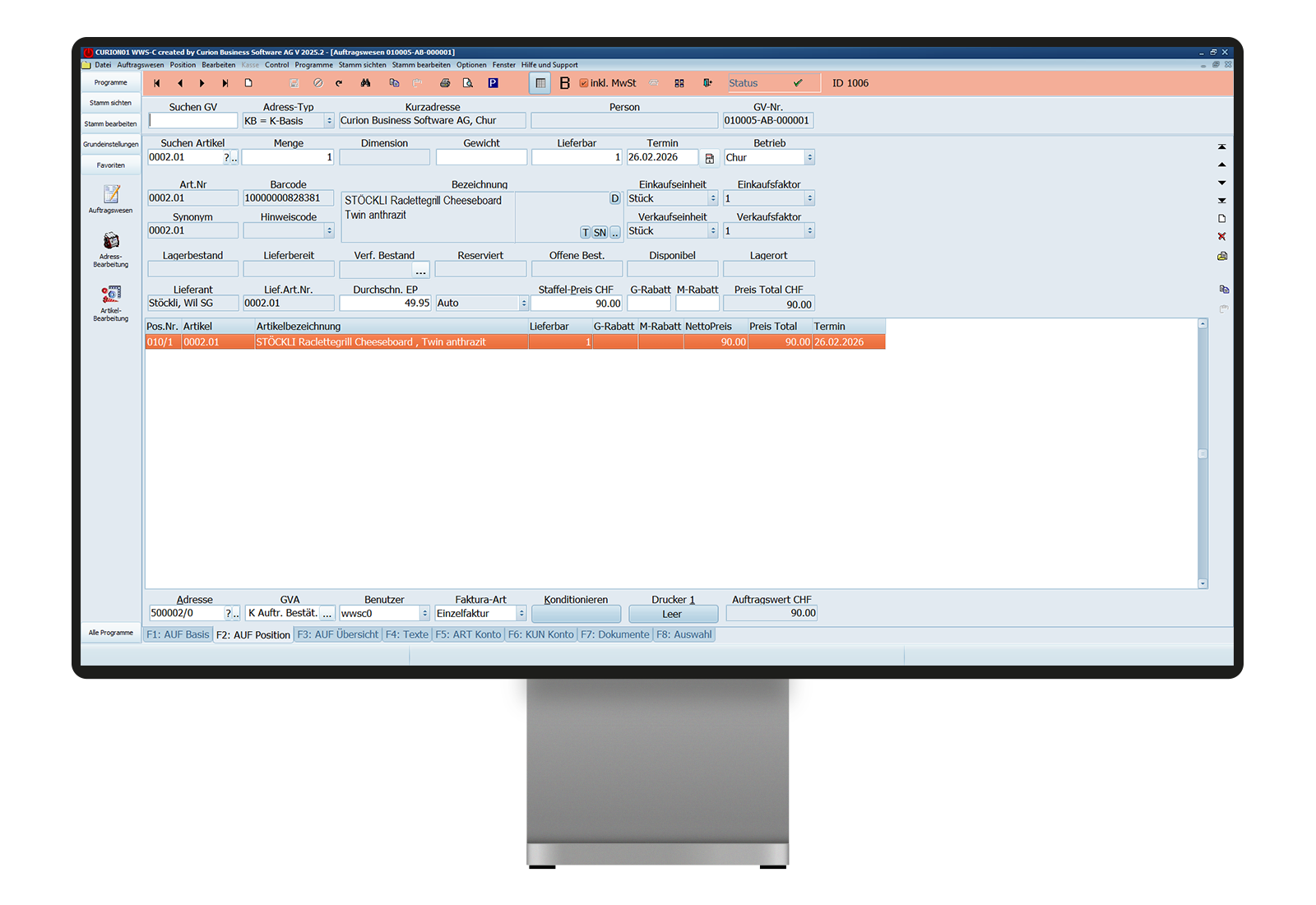Toggle the bold B button in toolbar
Screen dimensions: 1316x905
click(564, 83)
